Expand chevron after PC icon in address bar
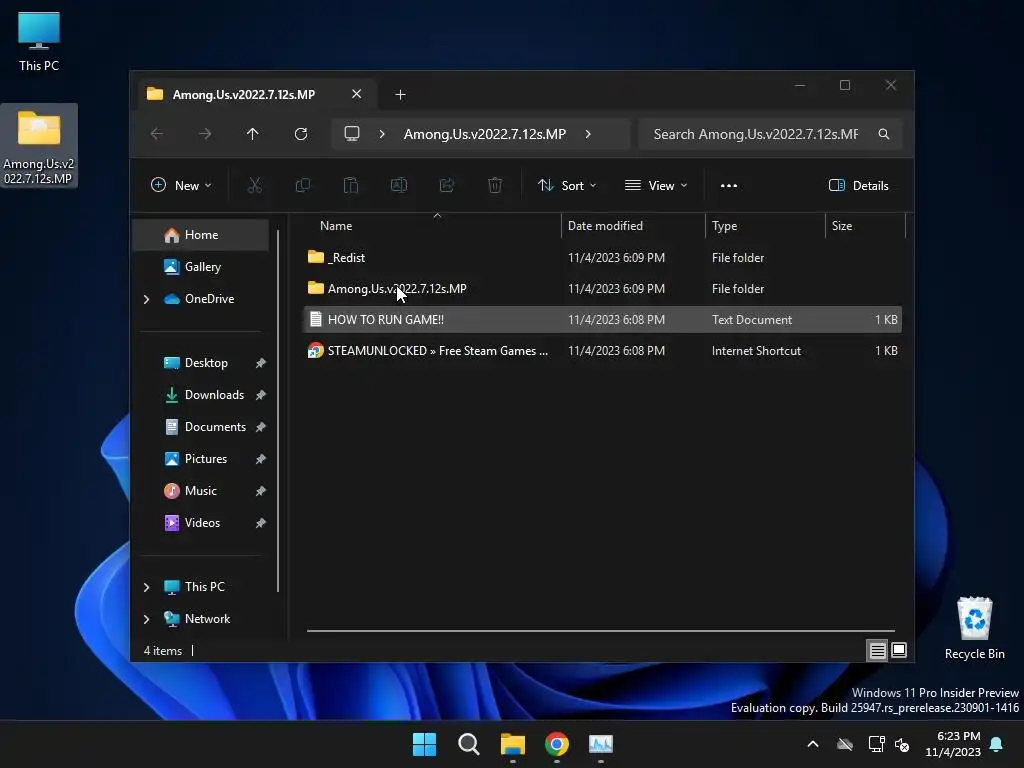 (382, 134)
